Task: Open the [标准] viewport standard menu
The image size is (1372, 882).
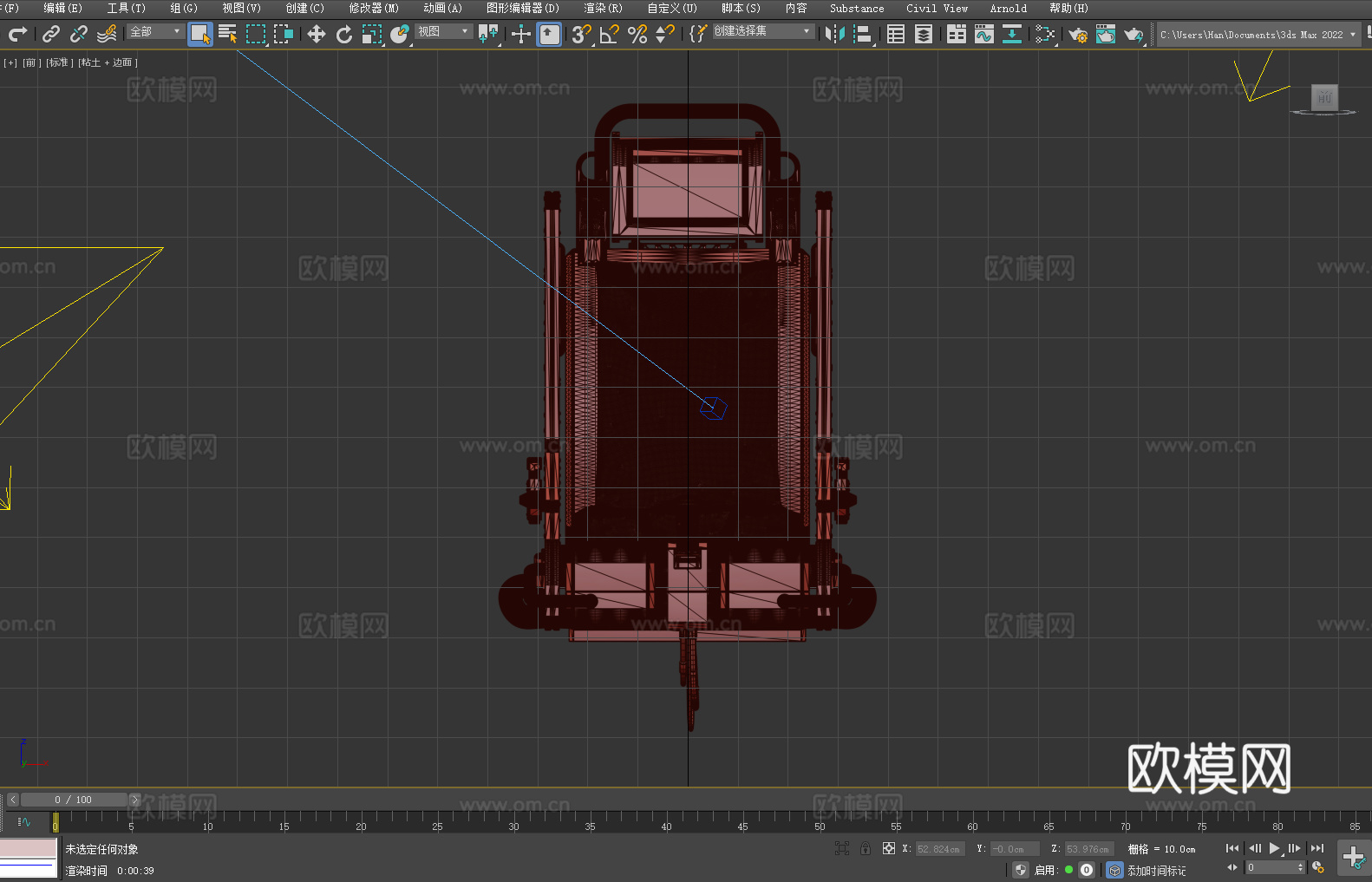Action: click(60, 62)
